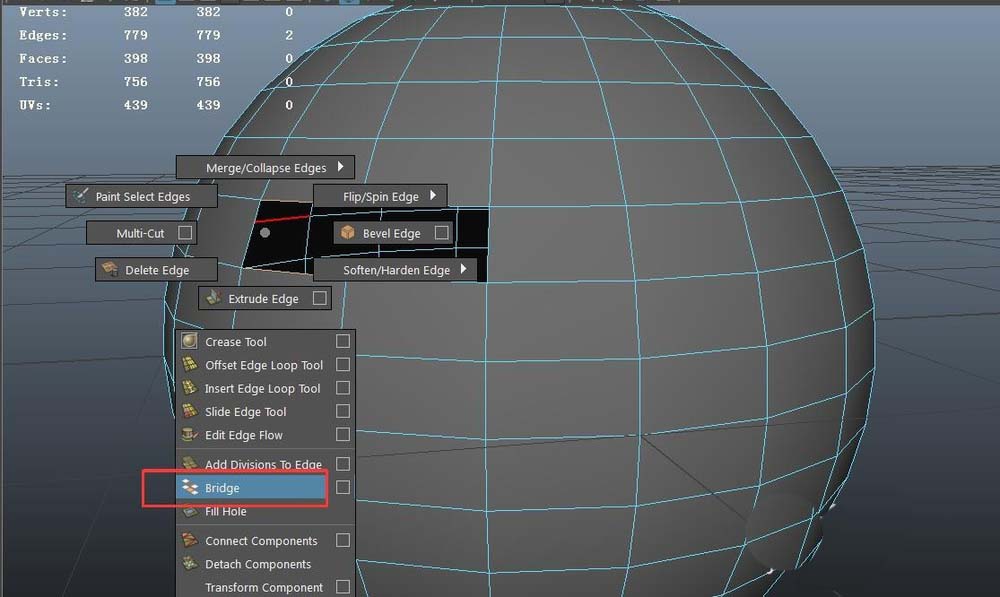Click the Crease Tool icon

(x=189, y=341)
